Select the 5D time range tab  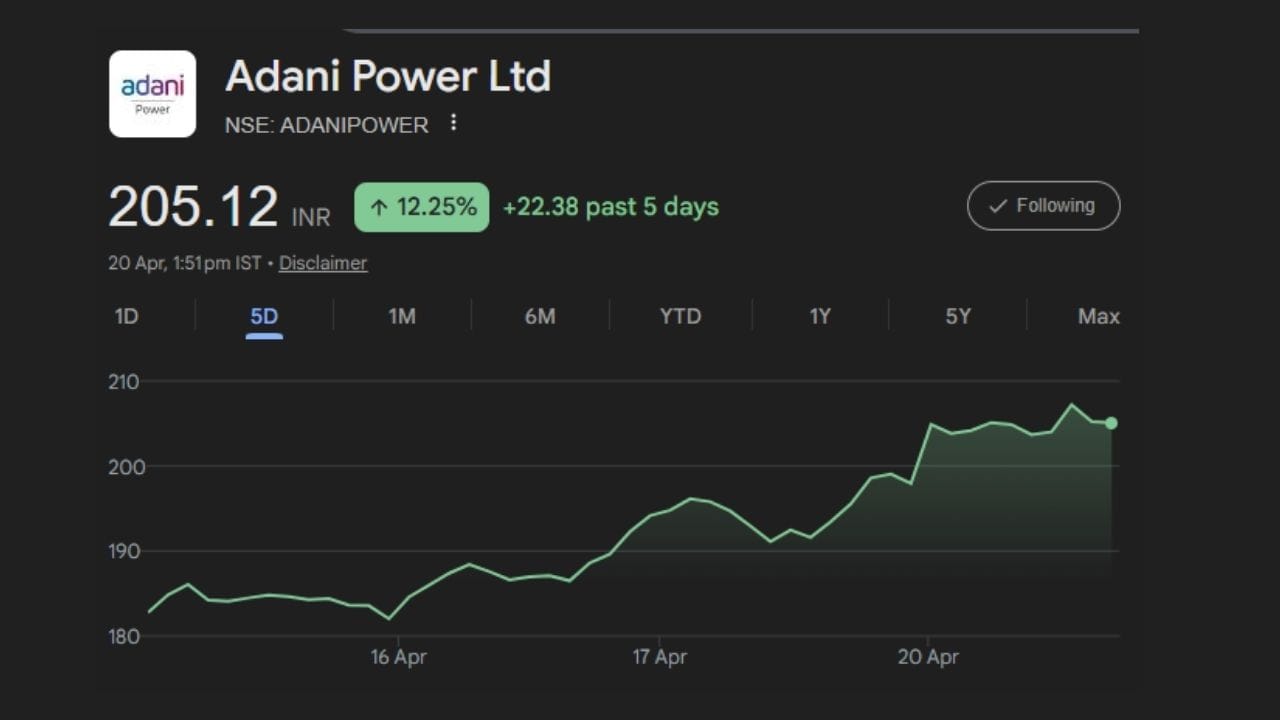coord(264,317)
